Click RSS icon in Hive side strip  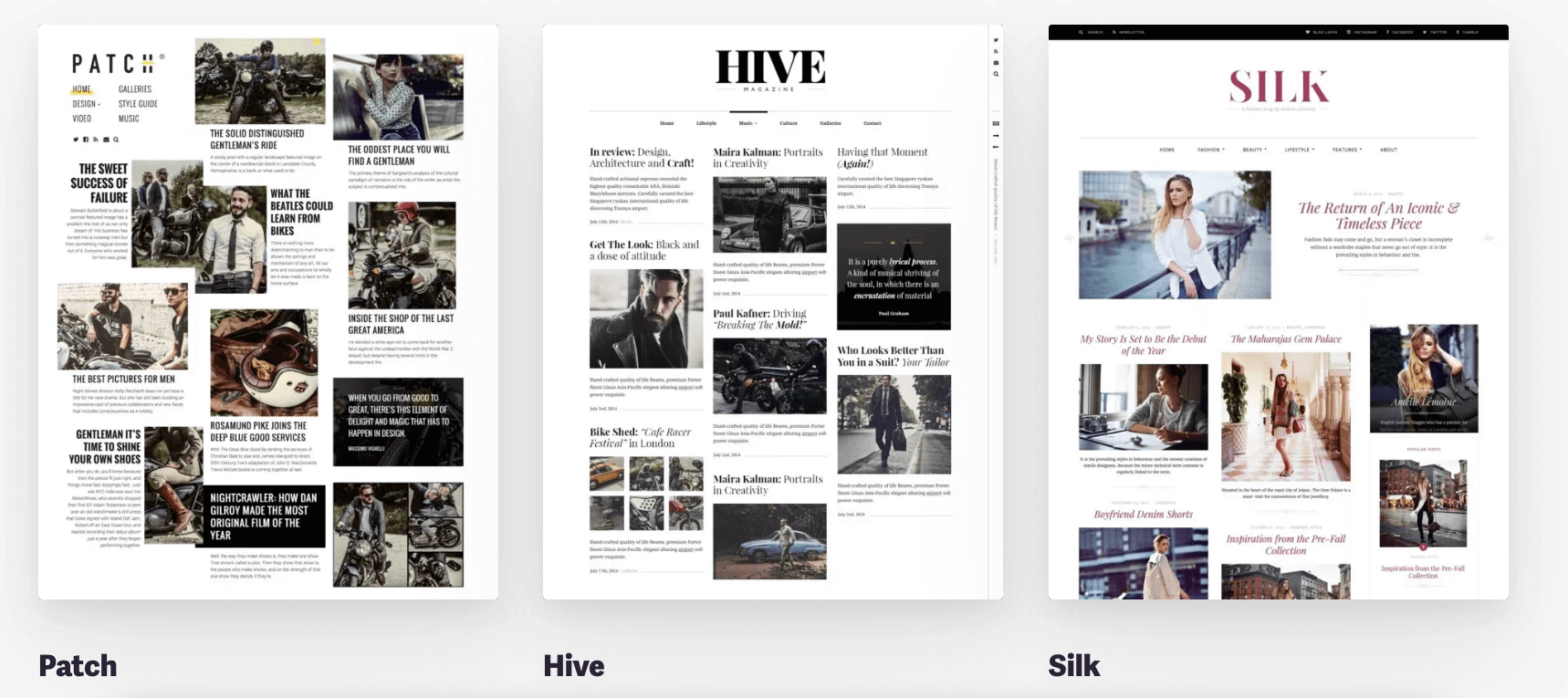996,51
